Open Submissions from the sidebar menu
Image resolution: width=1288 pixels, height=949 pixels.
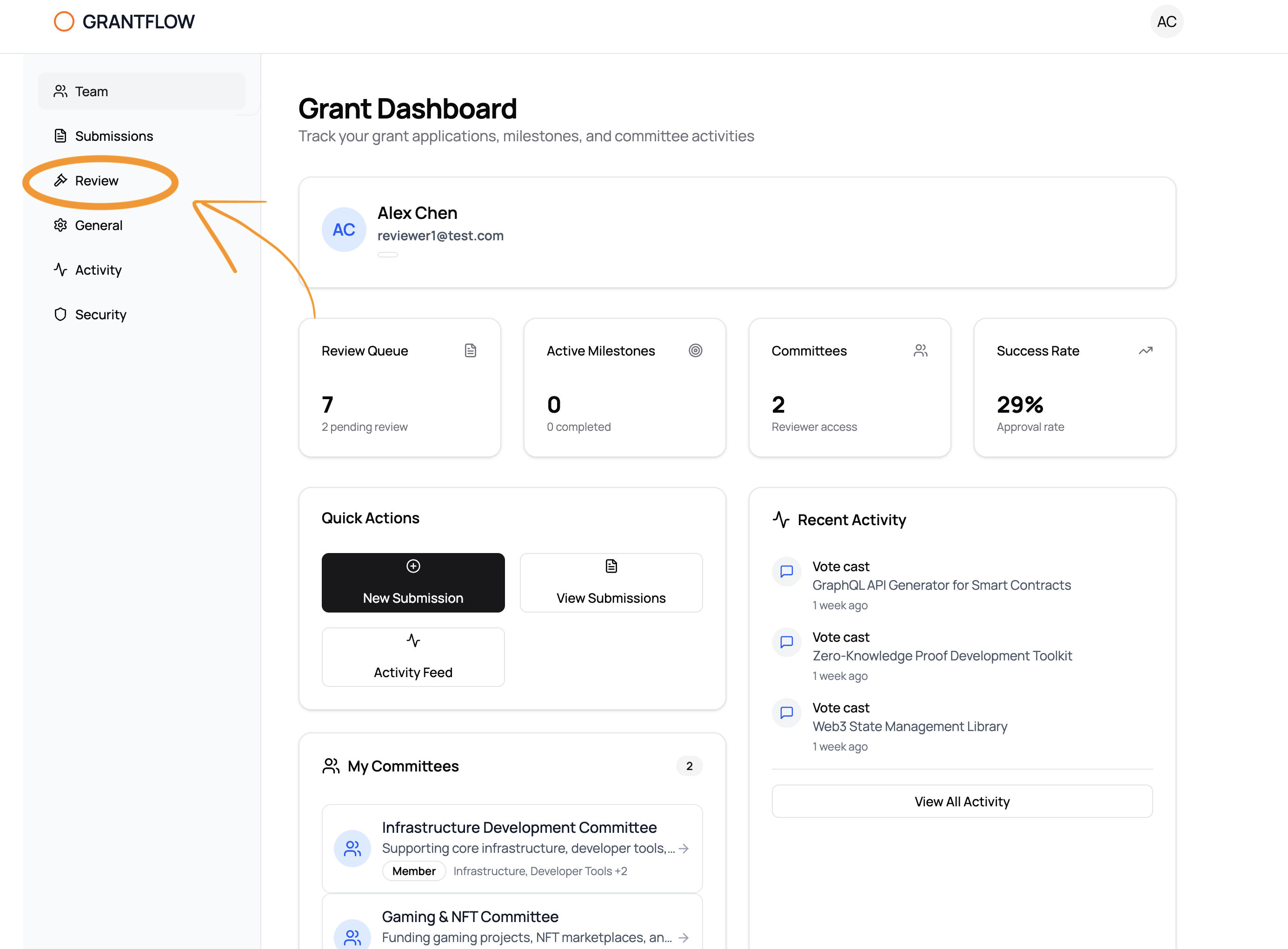(x=113, y=136)
